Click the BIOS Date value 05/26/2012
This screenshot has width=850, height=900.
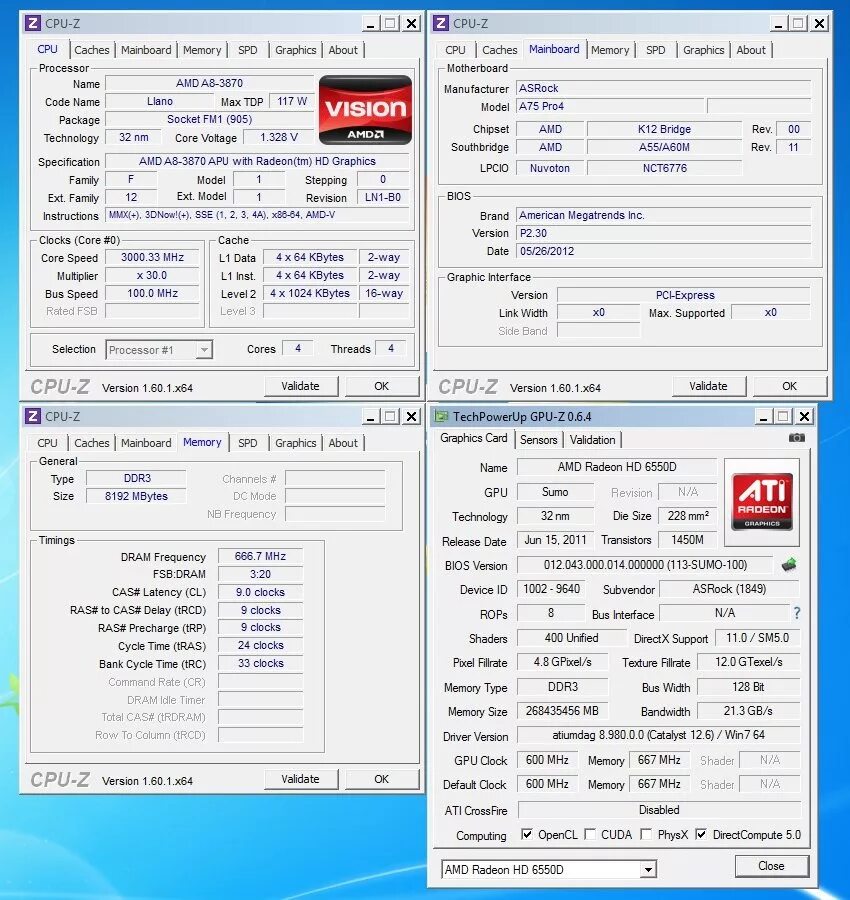pos(663,251)
